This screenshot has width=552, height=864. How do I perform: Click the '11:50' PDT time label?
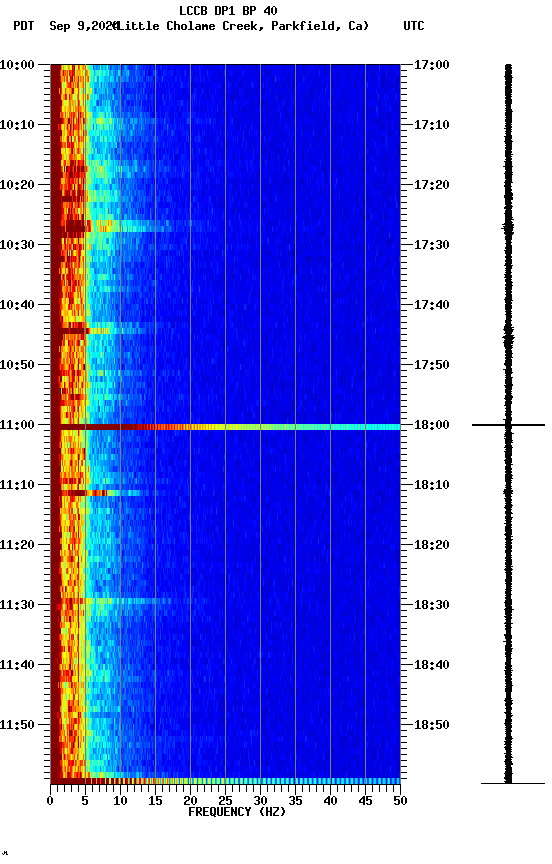coord(17,726)
